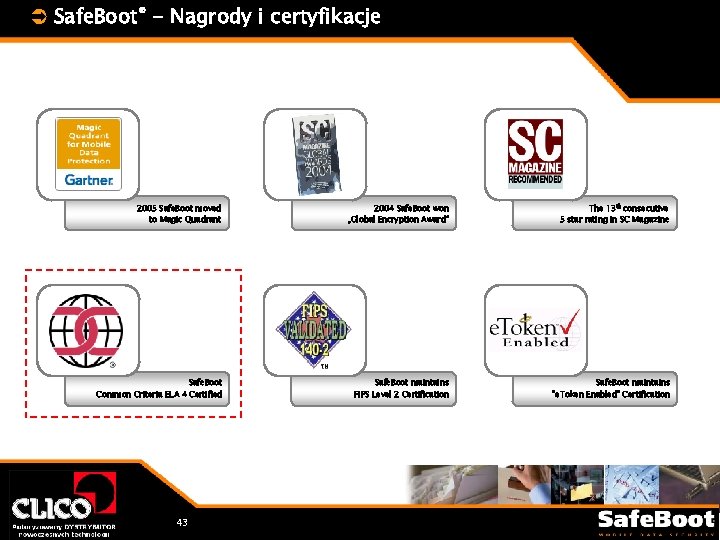Click the caption '2004 SafeBoot won Global Encryption Award'
Screen dimensions: 720x540
click(x=398, y=214)
